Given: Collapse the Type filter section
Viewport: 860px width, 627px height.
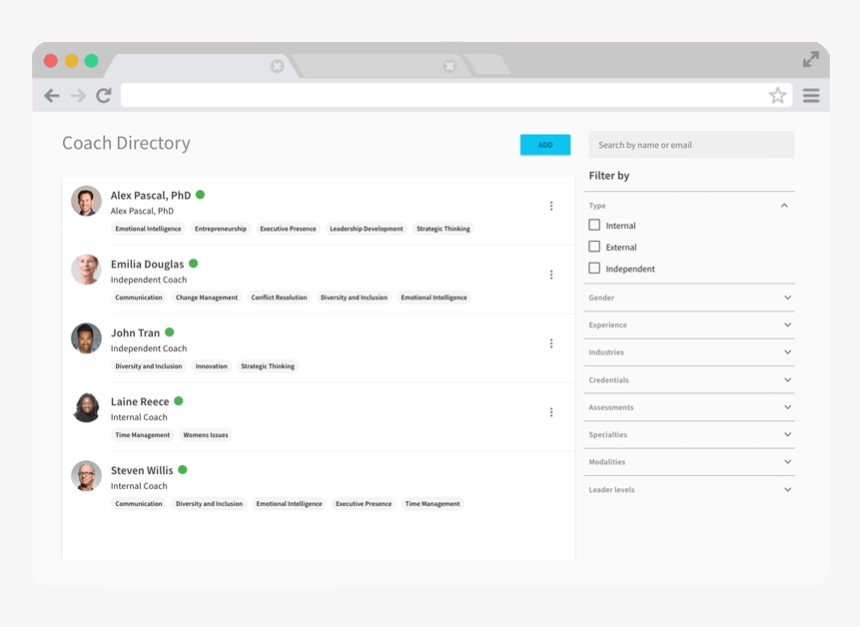Looking at the screenshot, I should click(x=784, y=206).
